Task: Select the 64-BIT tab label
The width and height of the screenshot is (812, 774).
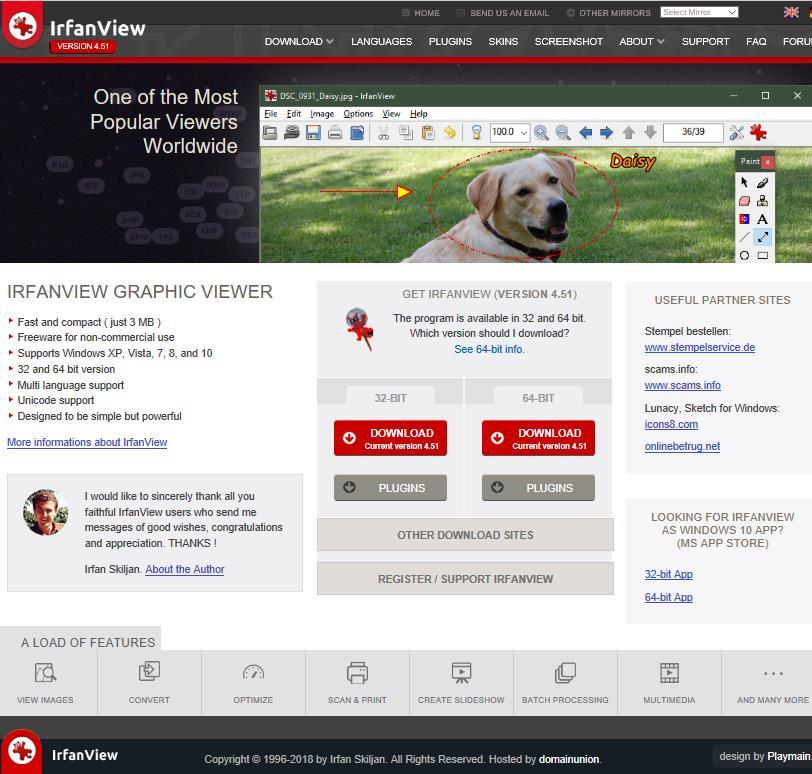Action: [538, 398]
